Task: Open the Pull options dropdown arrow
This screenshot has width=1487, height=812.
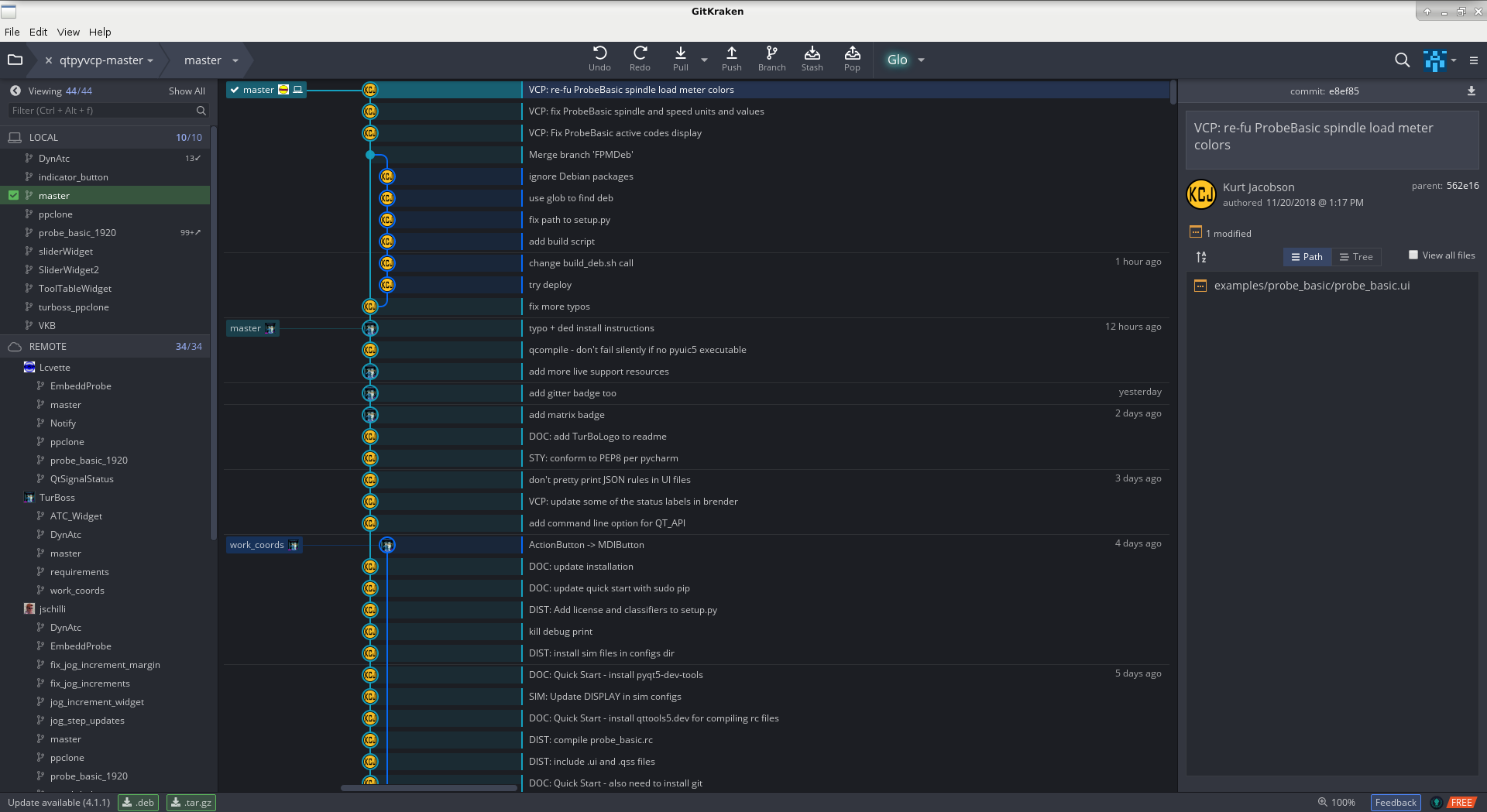Action: (704, 60)
